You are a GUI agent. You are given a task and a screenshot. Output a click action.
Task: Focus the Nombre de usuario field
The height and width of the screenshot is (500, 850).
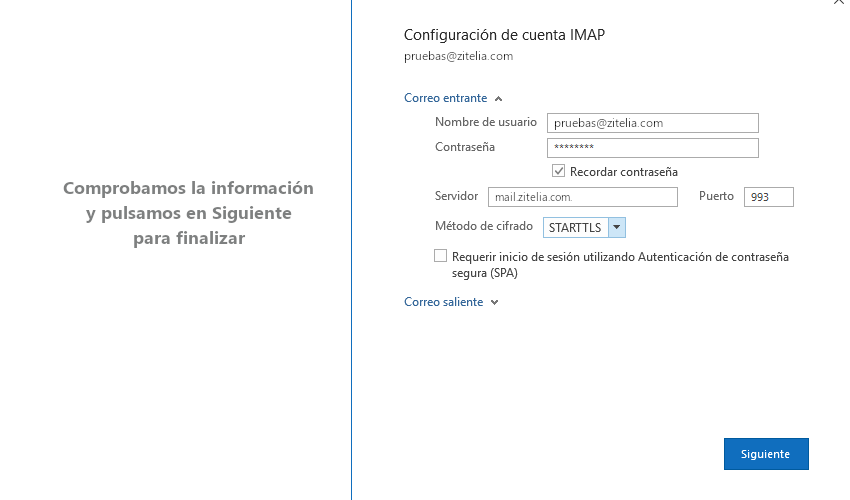pos(652,123)
